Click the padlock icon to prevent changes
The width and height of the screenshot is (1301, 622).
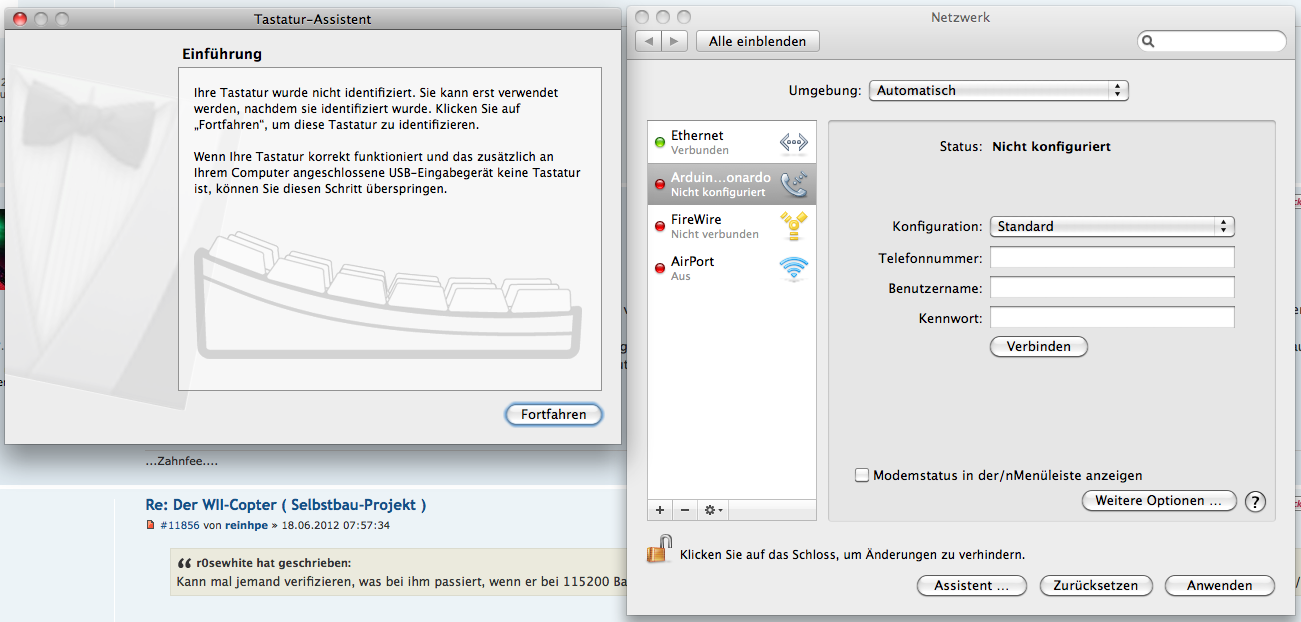(x=659, y=549)
